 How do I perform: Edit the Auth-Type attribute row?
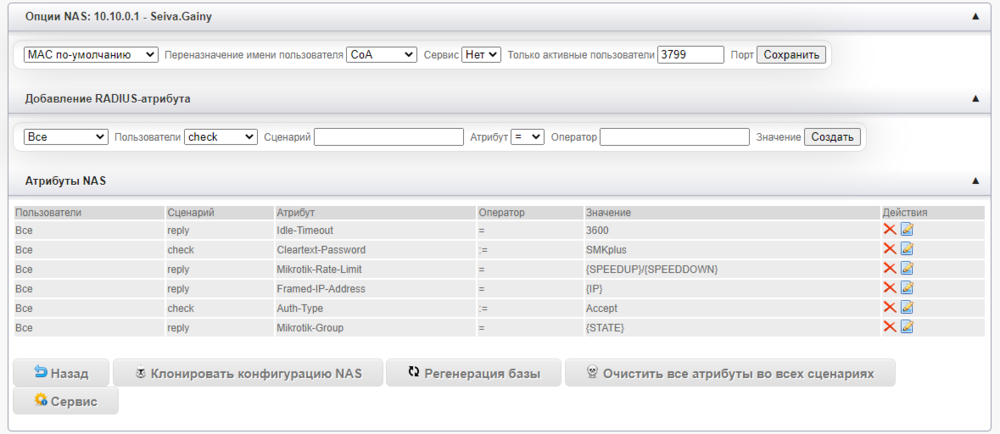[907, 308]
